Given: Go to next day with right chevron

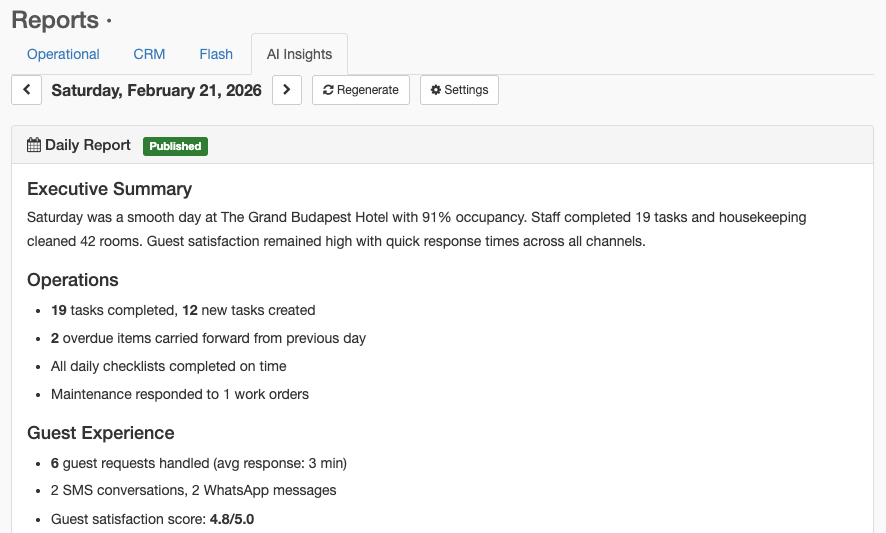Looking at the screenshot, I should click(x=286, y=90).
